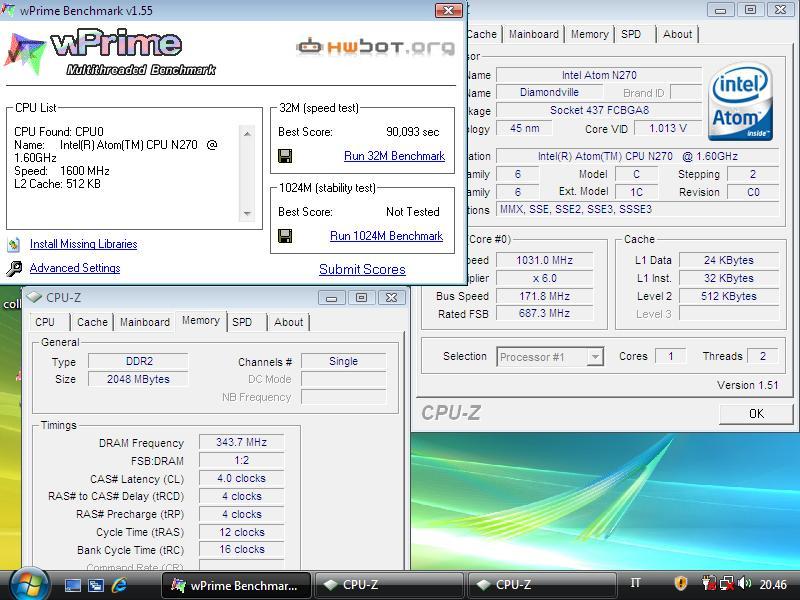
Task: Open SPD tab in front CPU-Z
Action: 242,322
